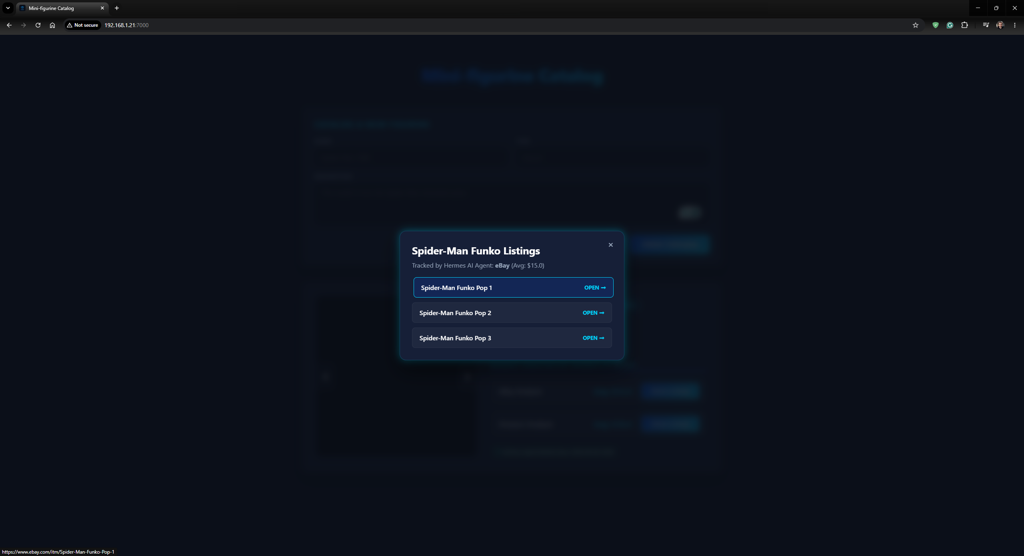The image size is (1024, 556).
Task: Bookmark this page with the star icon
Action: pos(916,25)
